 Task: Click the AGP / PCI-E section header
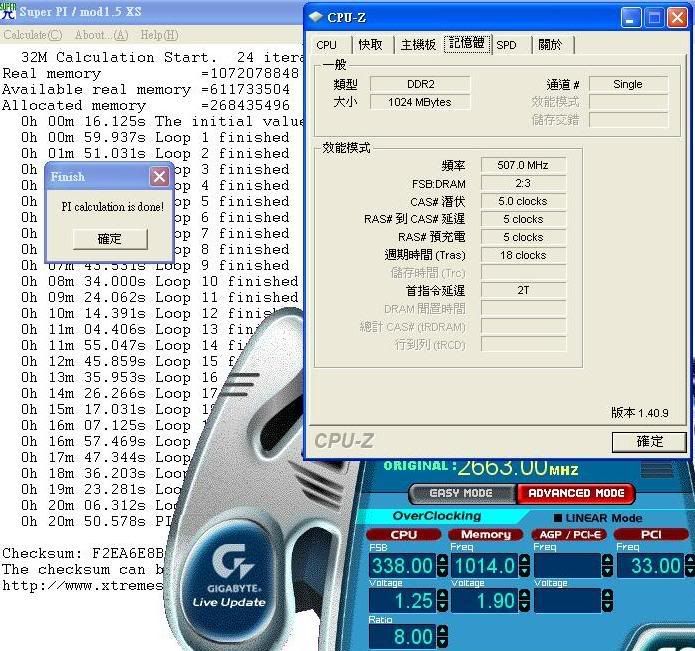[x=569, y=534]
